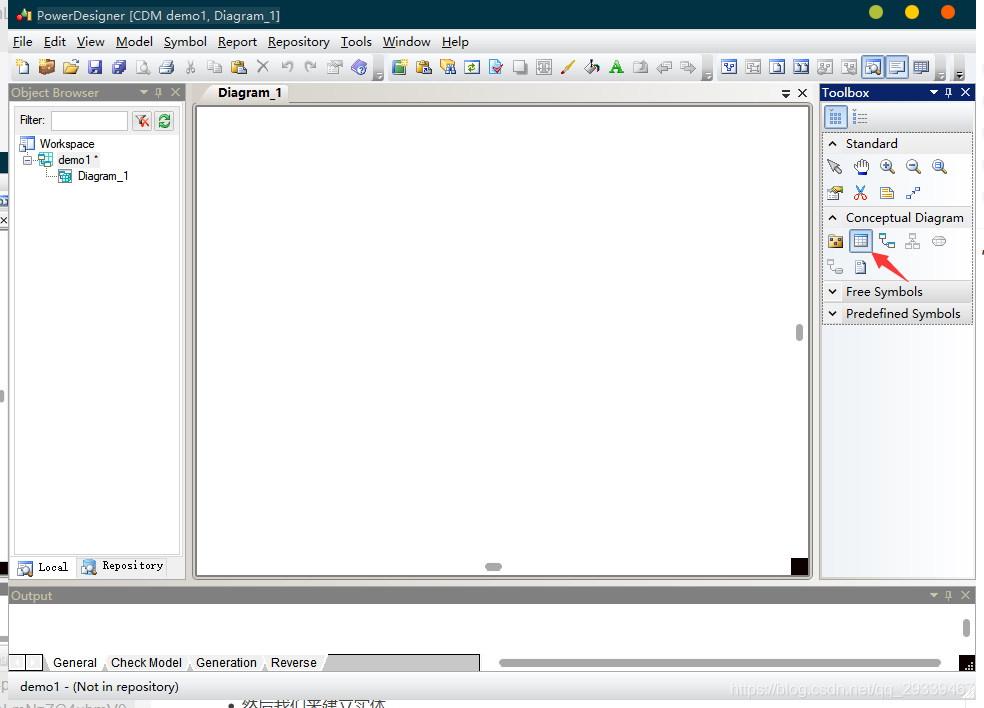Switch to the Repository browser tab
This screenshot has height=708, width=984.
click(123, 566)
